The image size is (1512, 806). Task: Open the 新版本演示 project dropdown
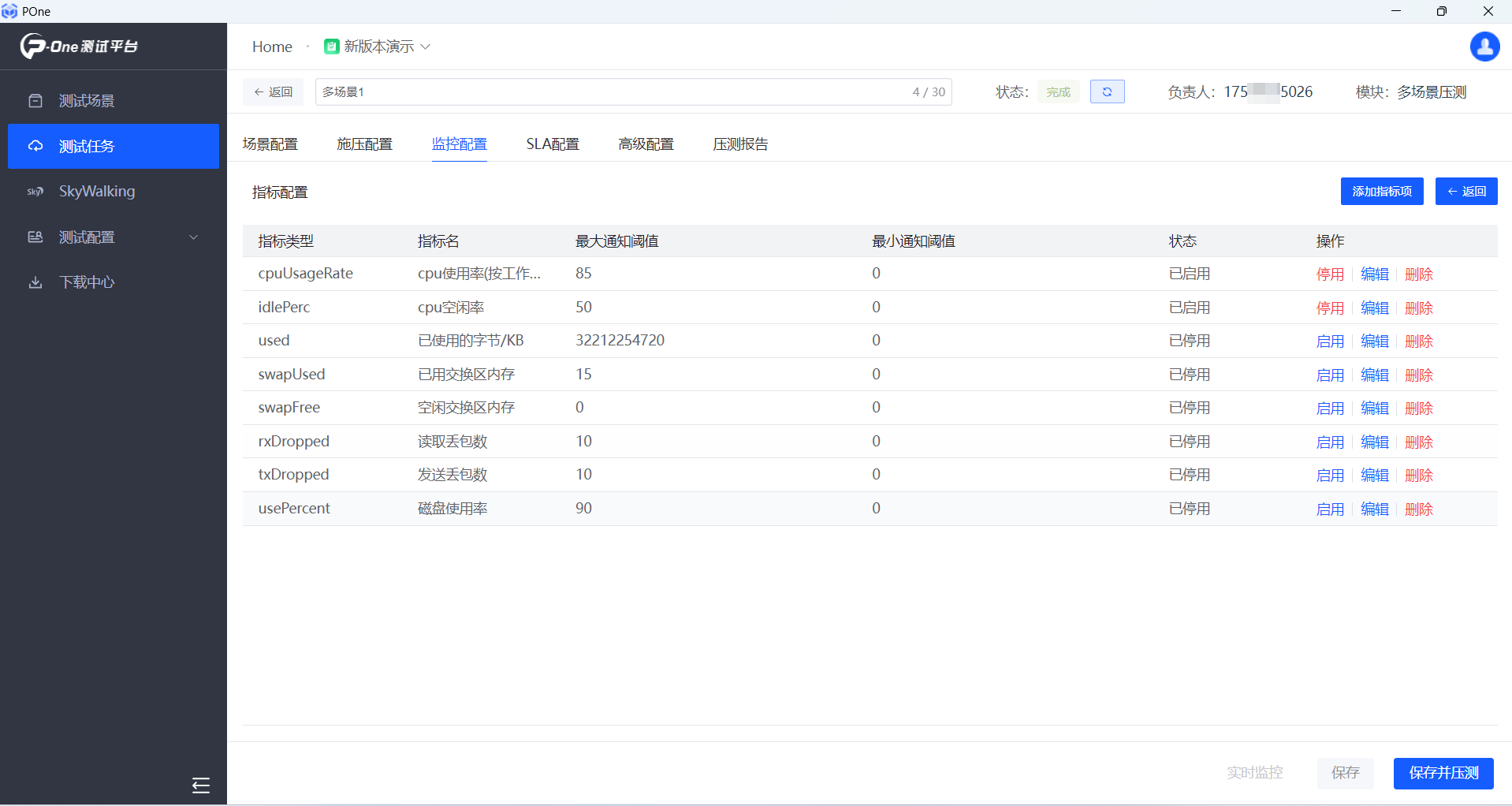coord(378,47)
